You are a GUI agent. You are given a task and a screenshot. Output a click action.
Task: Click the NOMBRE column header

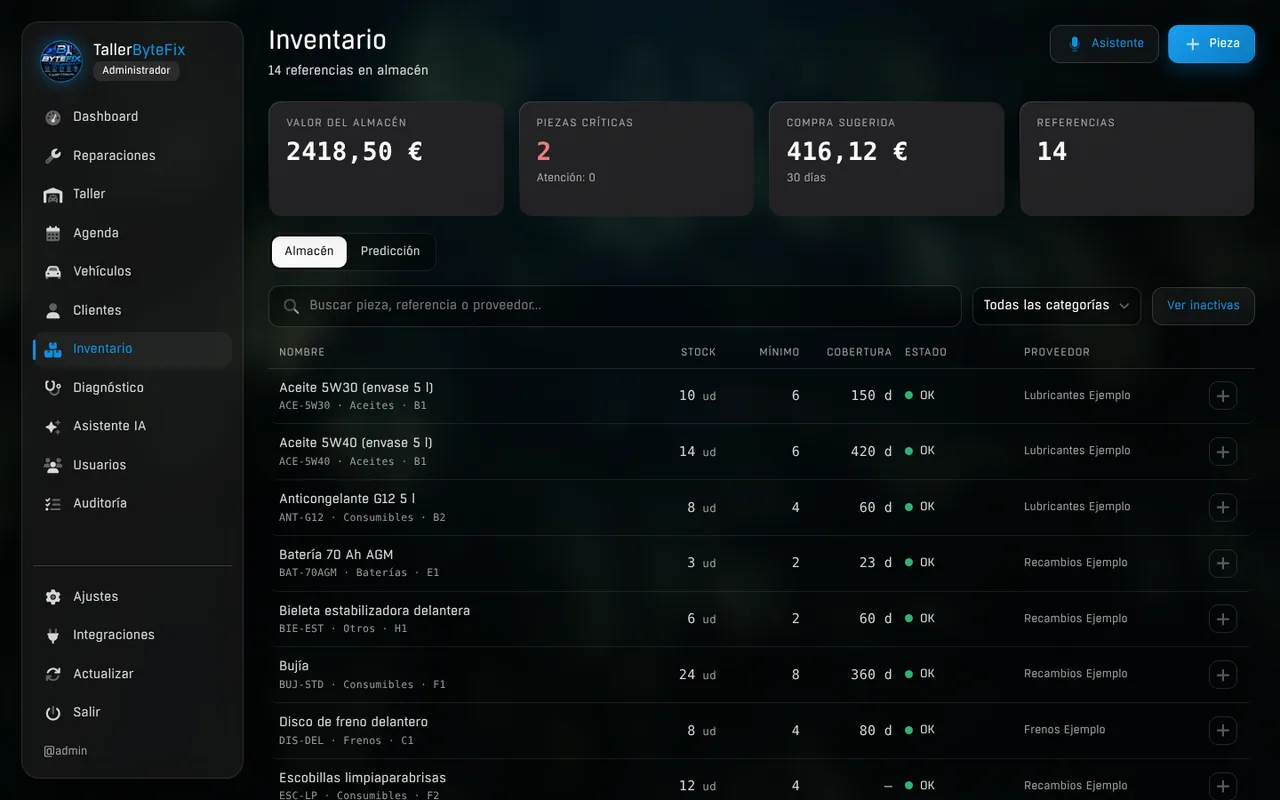tap(302, 353)
